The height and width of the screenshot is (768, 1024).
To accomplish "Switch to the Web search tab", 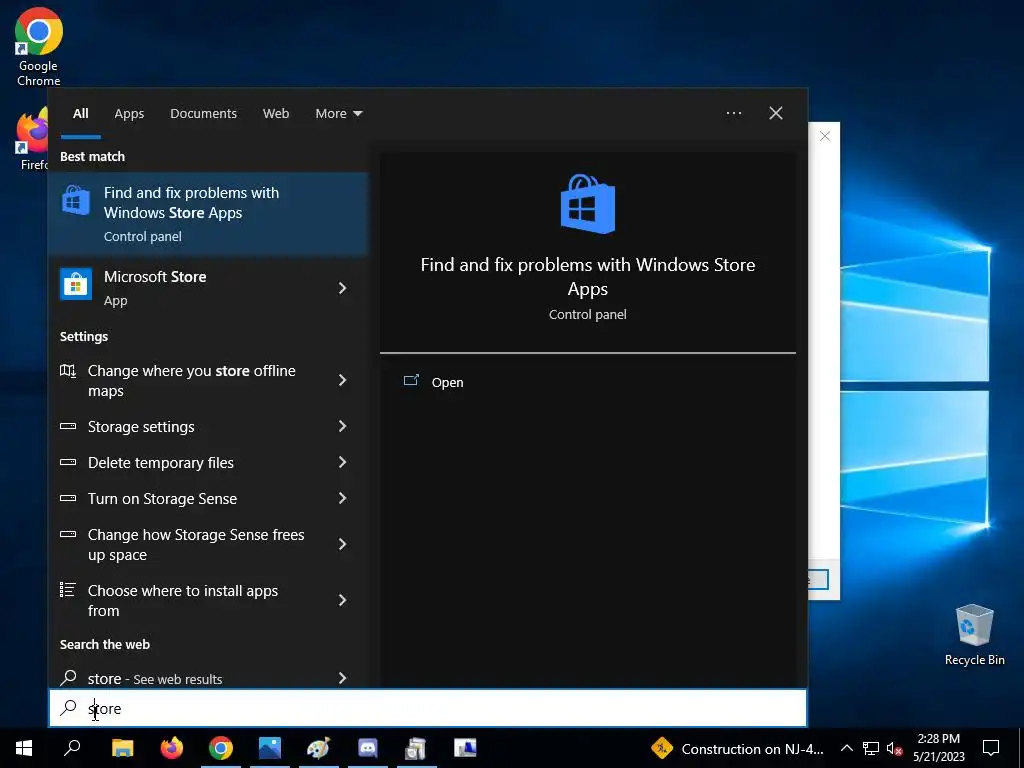I will pos(276,114).
